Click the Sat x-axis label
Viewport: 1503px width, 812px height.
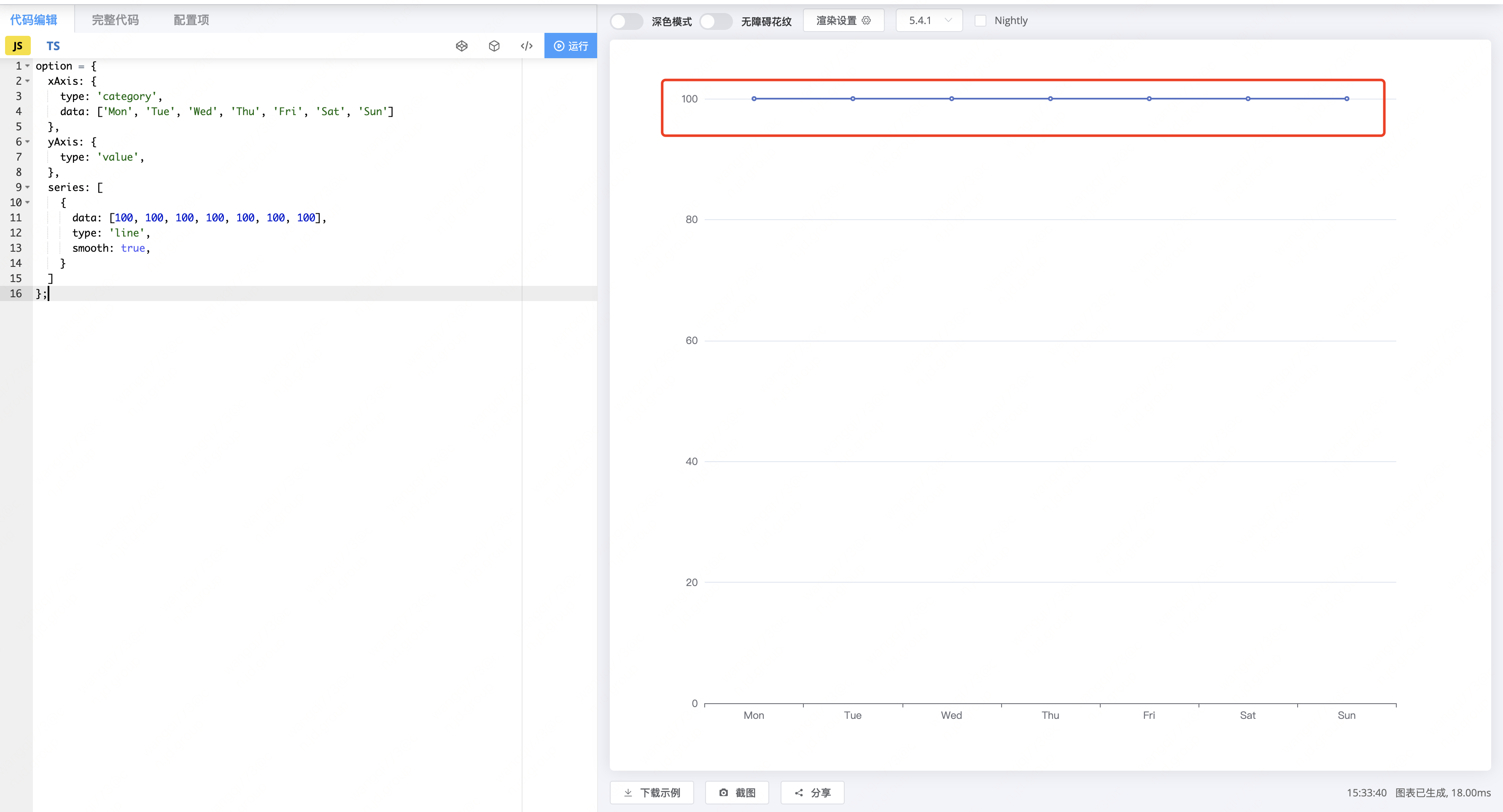(x=1247, y=715)
